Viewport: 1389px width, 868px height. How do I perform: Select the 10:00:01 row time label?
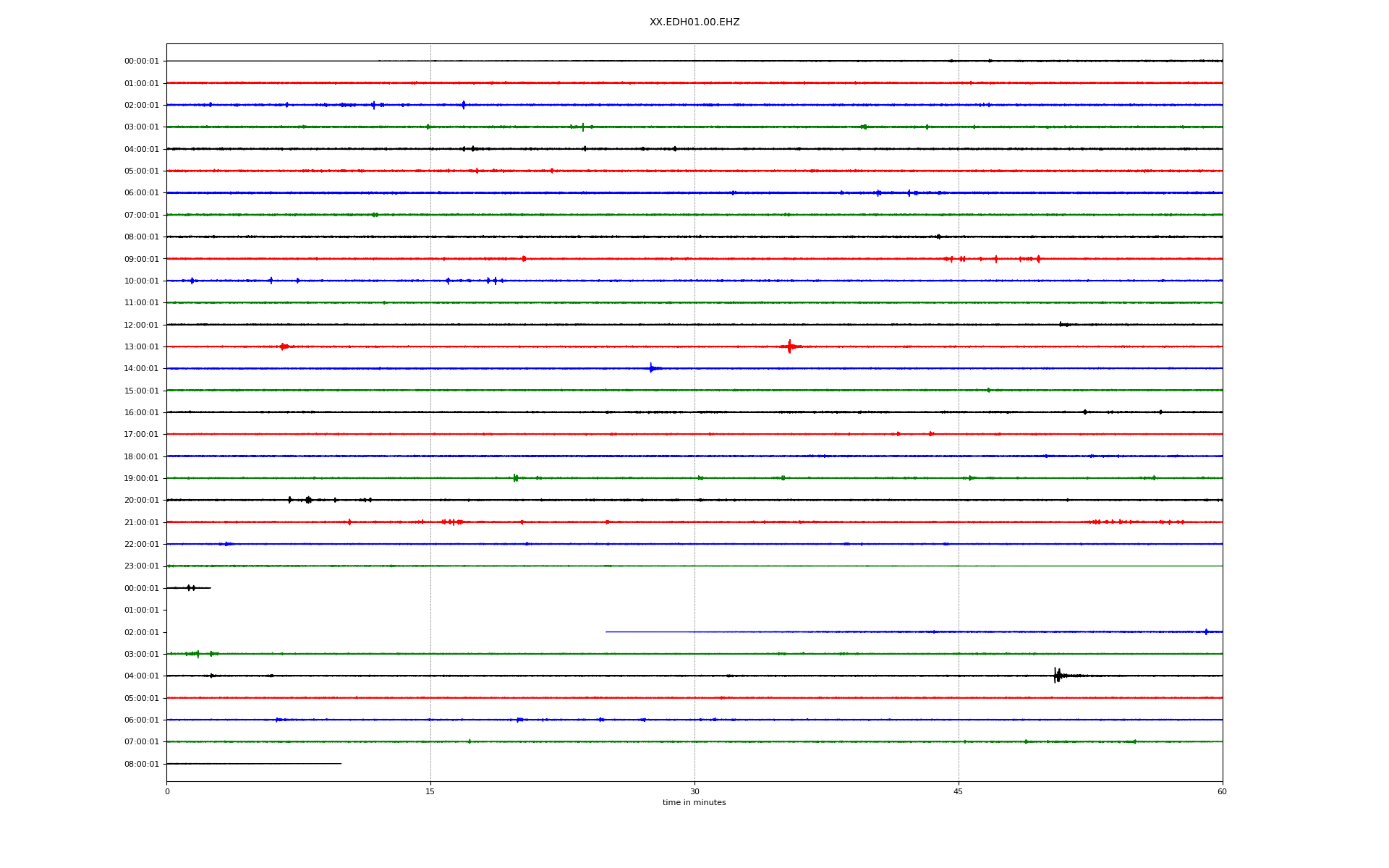coord(141,281)
